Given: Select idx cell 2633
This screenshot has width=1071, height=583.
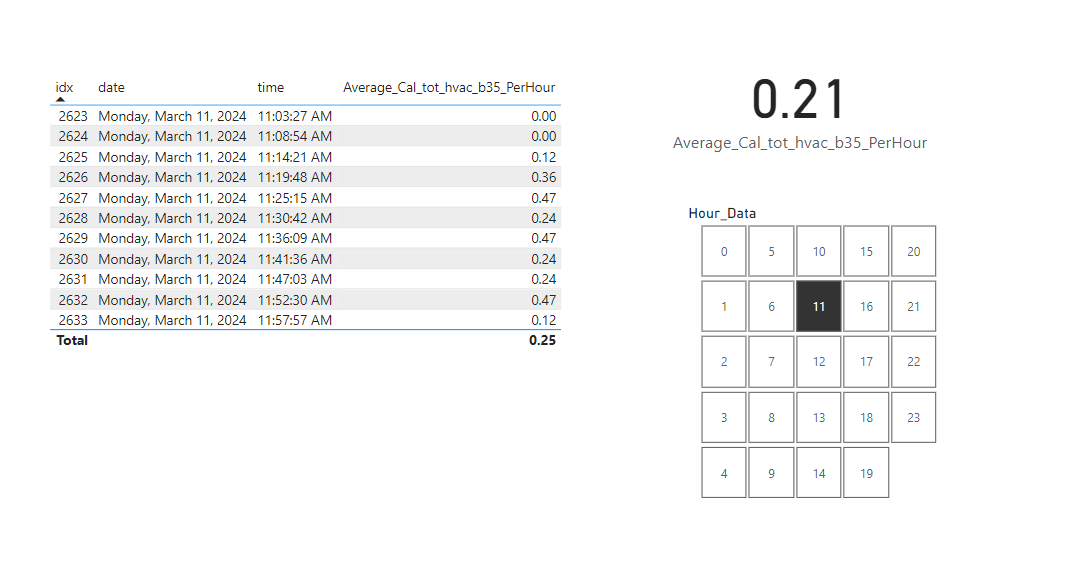Looking at the screenshot, I should click(73, 320).
